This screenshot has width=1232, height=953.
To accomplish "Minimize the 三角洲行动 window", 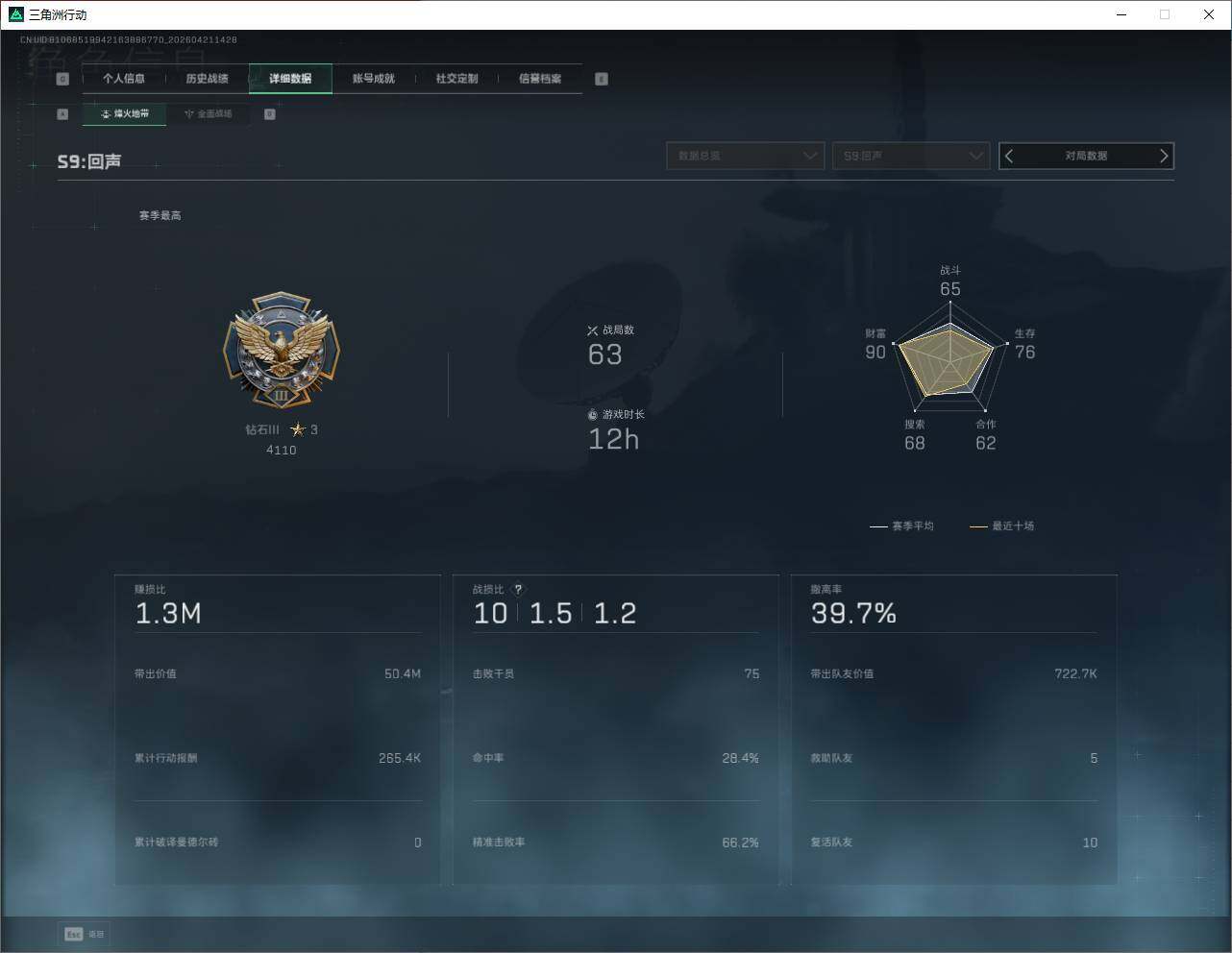I will pos(1121,14).
